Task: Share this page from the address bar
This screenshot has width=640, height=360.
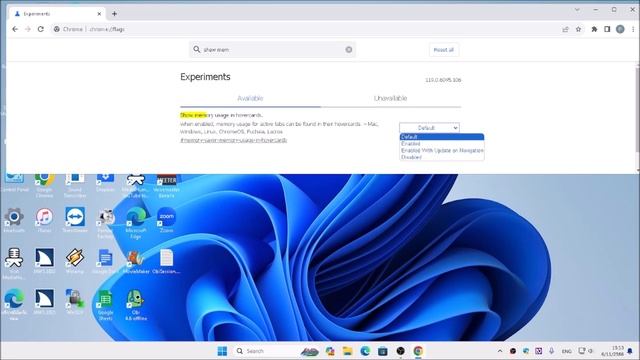Action: pyautogui.click(x=565, y=29)
